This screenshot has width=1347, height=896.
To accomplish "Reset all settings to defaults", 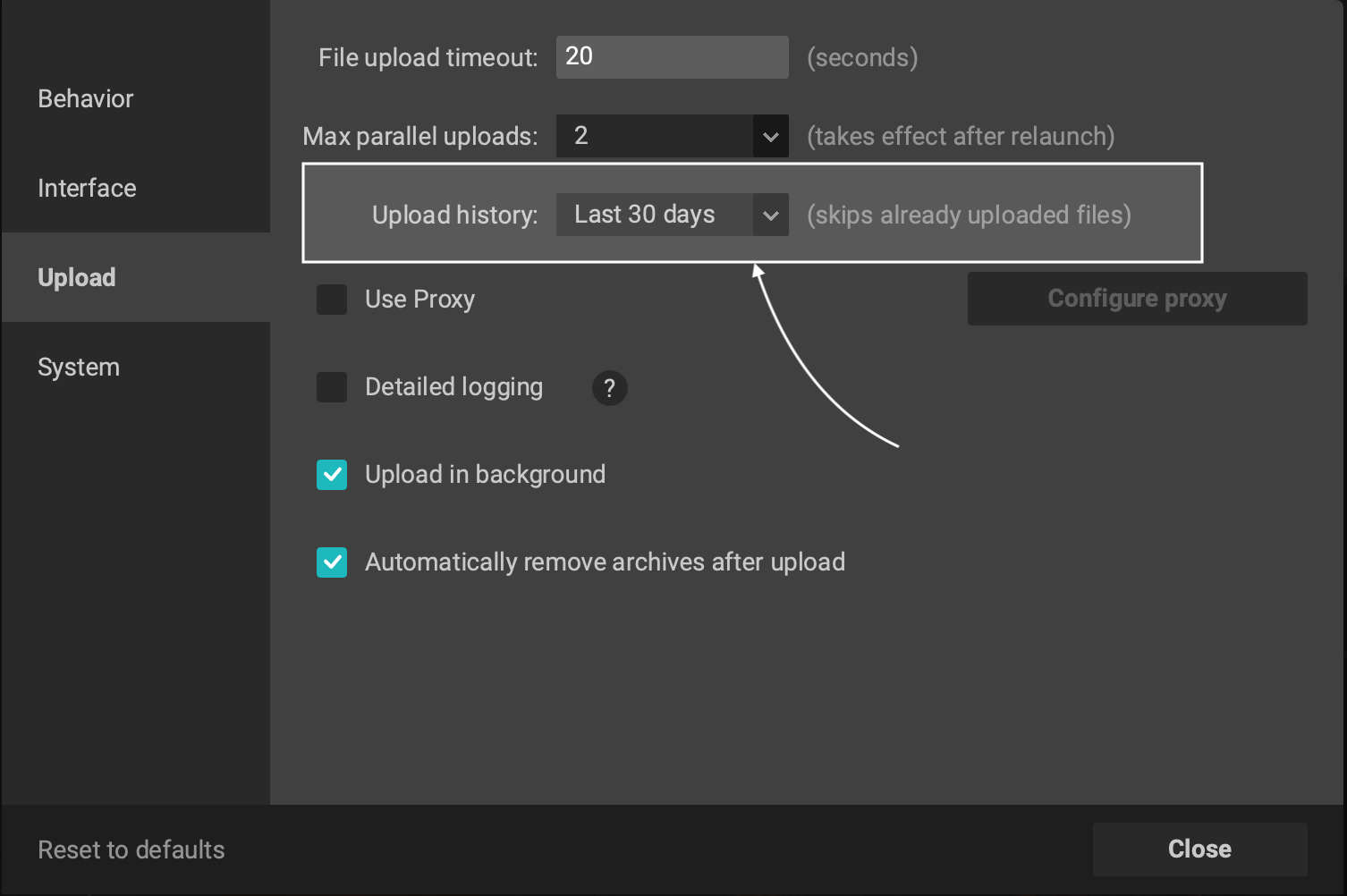I will pos(131,849).
